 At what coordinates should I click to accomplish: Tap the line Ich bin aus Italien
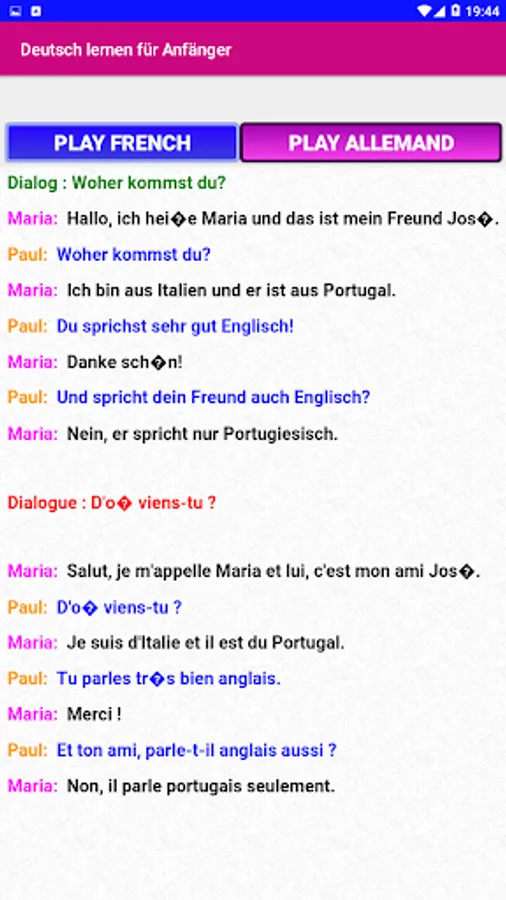231,290
